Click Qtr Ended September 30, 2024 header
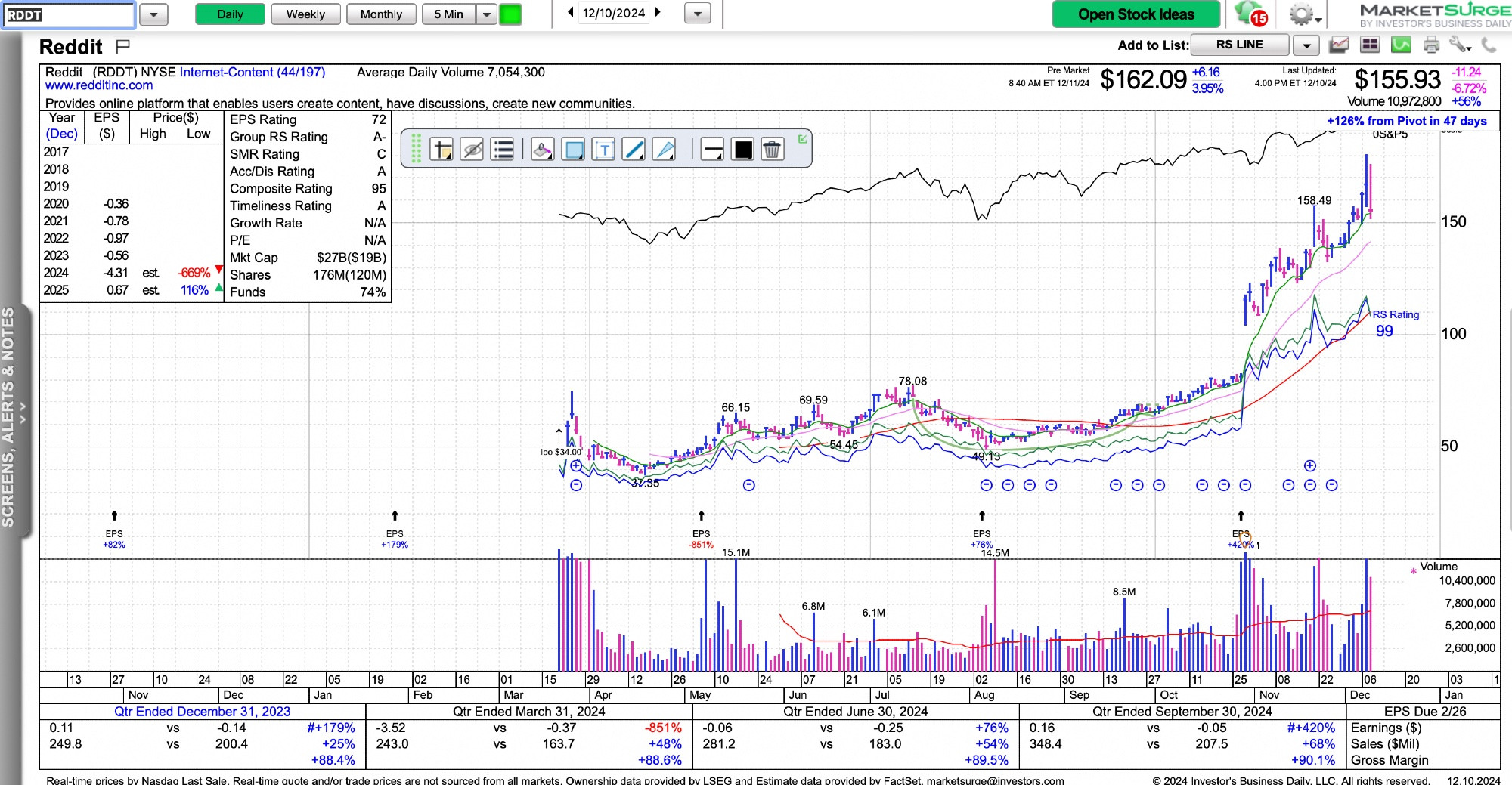This screenshot has width=1512, height=785. (1182, 712)
